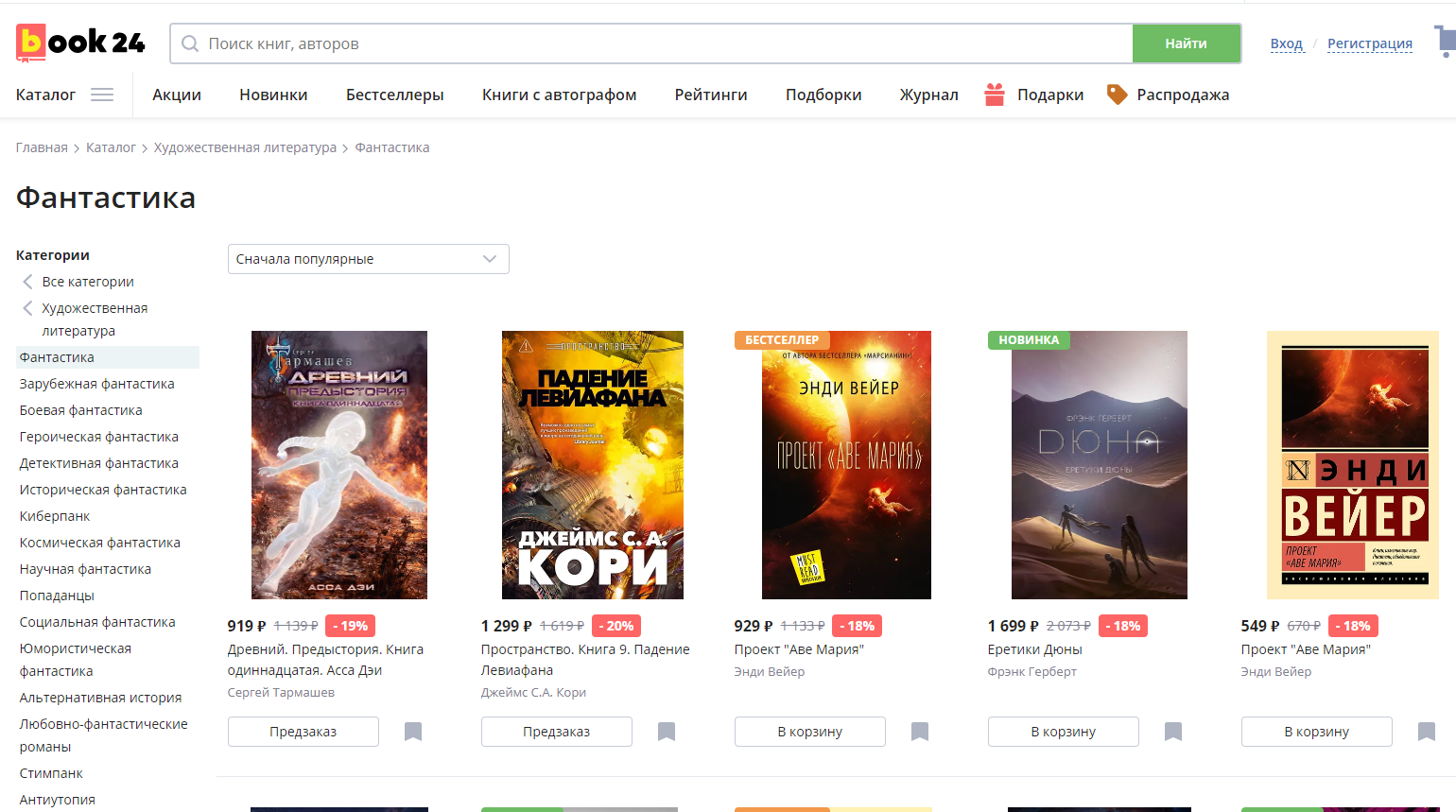Click the sale tag icon beside Распродажа

pyautogui.click(x=1118, y=95)
